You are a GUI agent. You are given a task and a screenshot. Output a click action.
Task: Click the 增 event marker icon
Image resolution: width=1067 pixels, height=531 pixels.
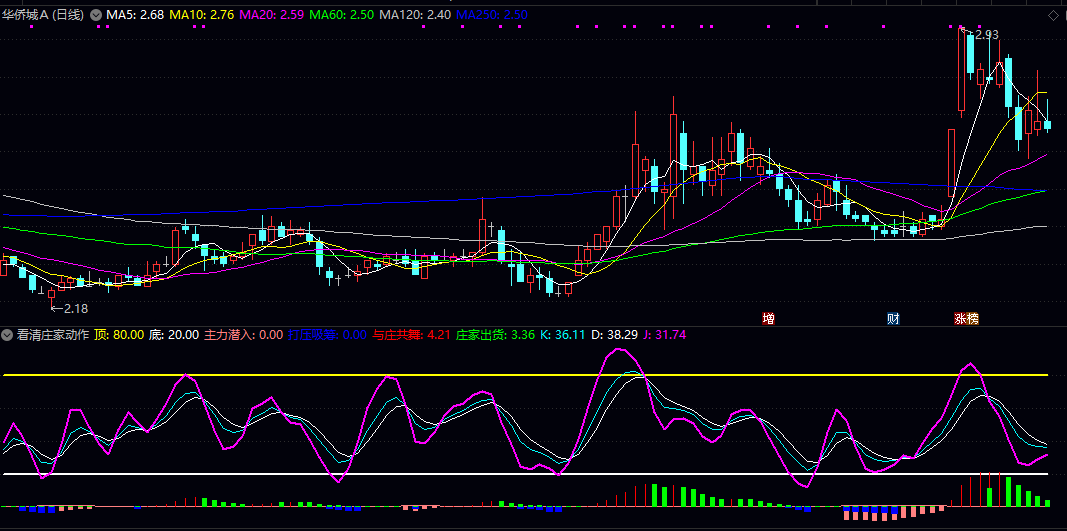(768, 319)
